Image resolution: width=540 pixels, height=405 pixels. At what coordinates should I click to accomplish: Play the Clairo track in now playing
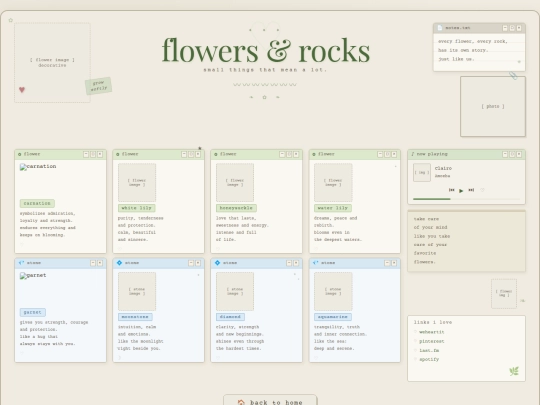point(461,190)
